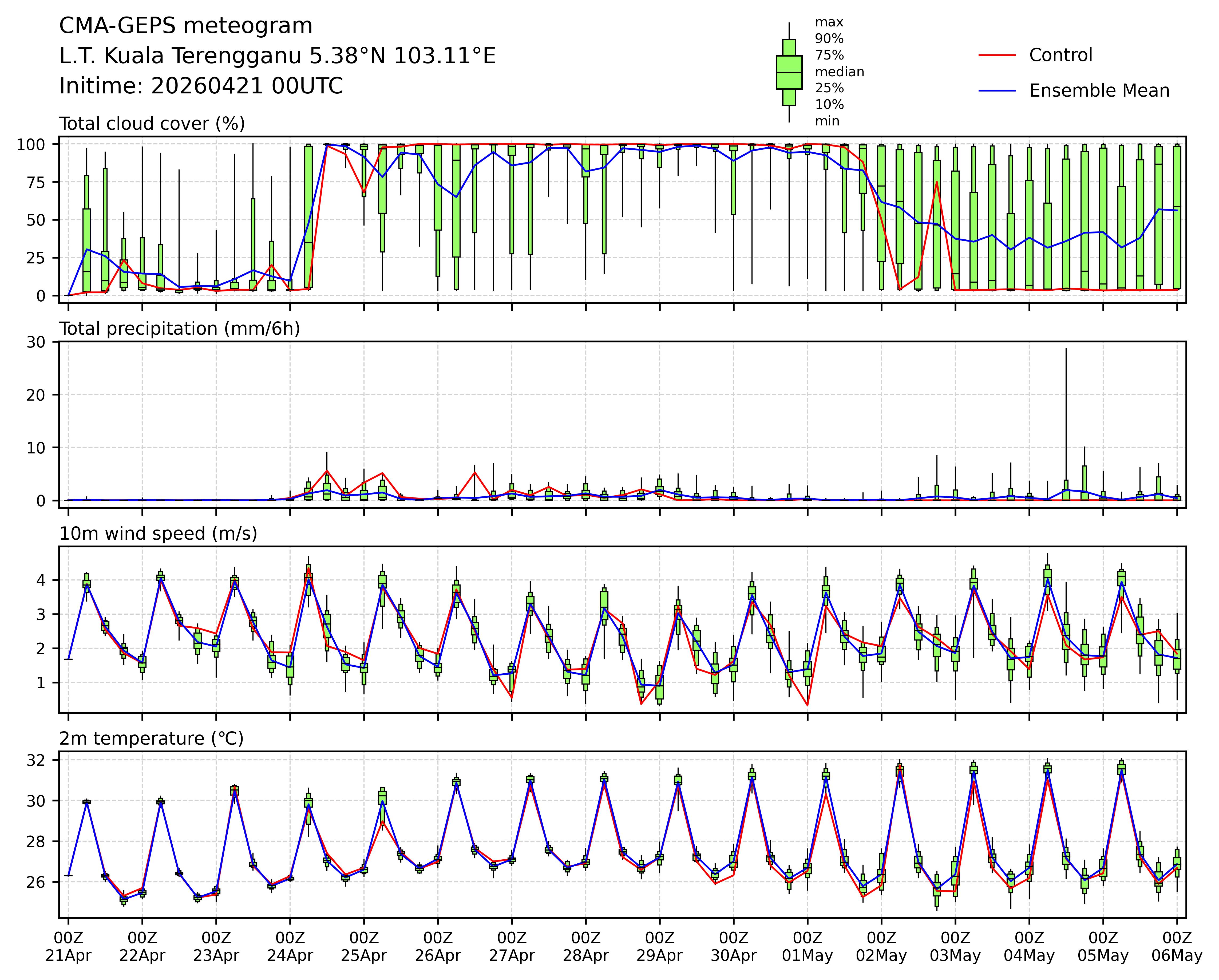The image size is (1219, 980).
Task: Click the green boxplot legend glyph
Action: point(789,72)
